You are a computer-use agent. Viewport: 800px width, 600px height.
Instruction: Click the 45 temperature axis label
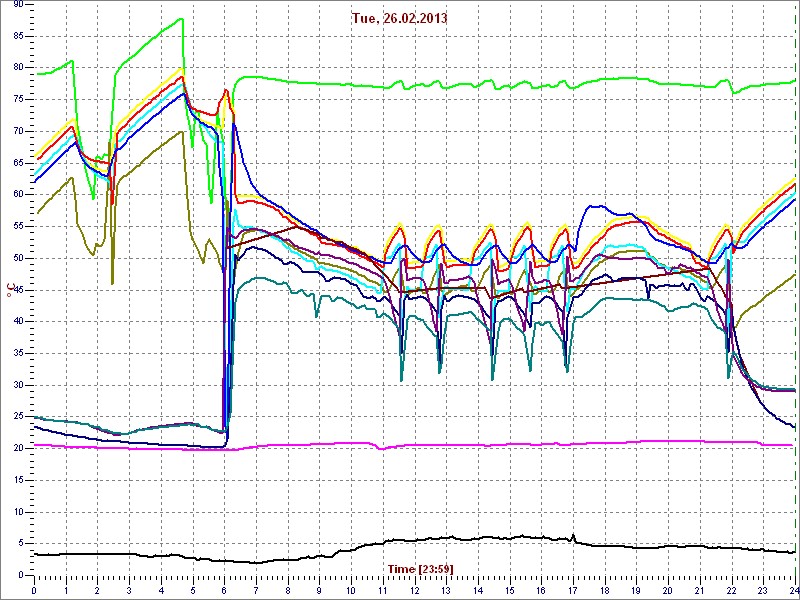point(18,290)
